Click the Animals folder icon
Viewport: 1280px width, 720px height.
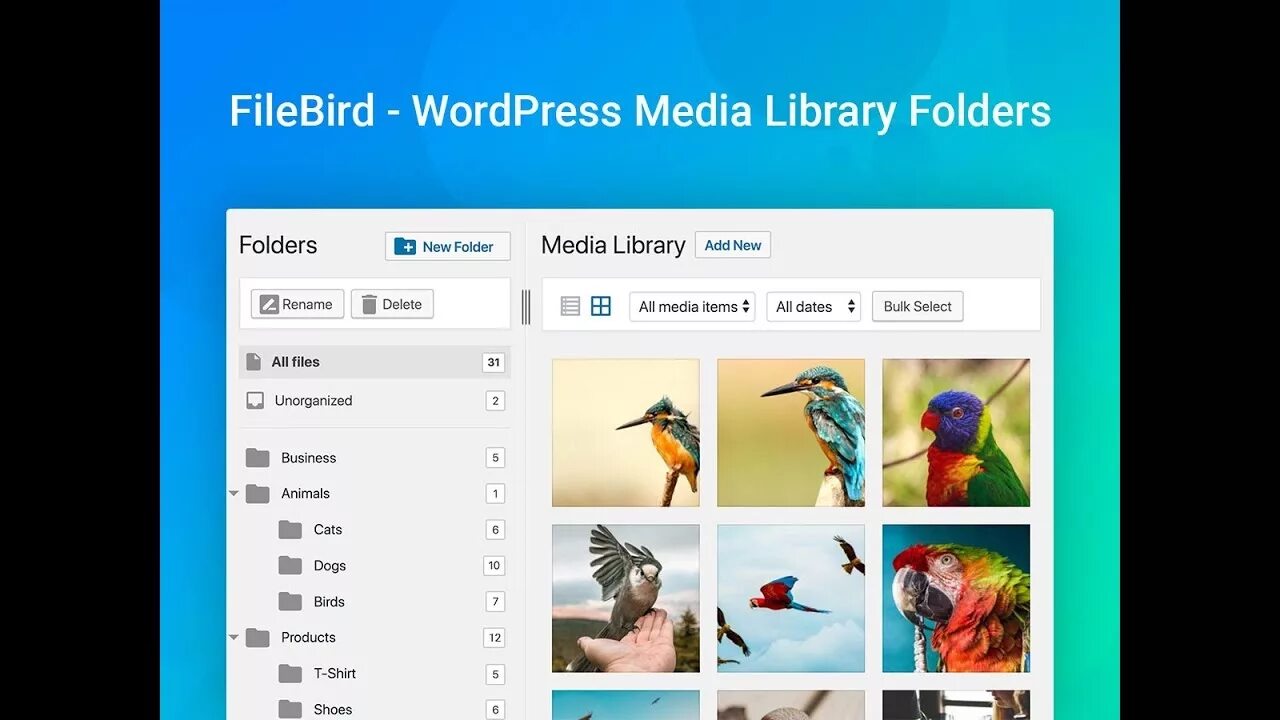[x=258, y=494]
